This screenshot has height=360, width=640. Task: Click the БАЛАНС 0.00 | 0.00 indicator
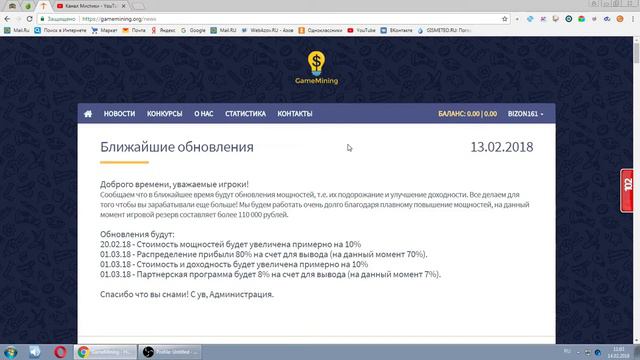pos(467,114)
